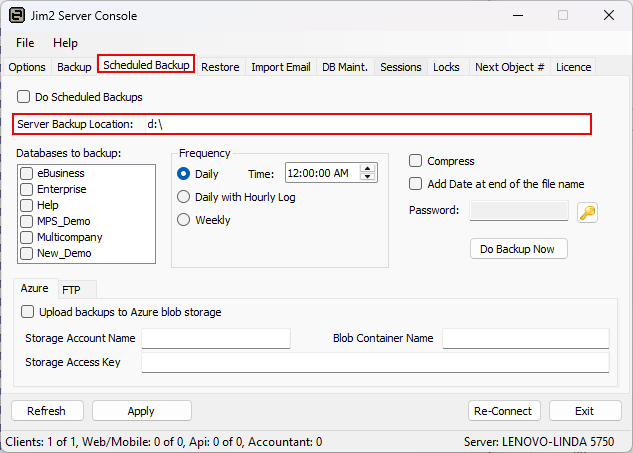The width and height of the screenshot is (633, 453).
Task: Click the Refresh button
Action: click(x=47, y=411)
